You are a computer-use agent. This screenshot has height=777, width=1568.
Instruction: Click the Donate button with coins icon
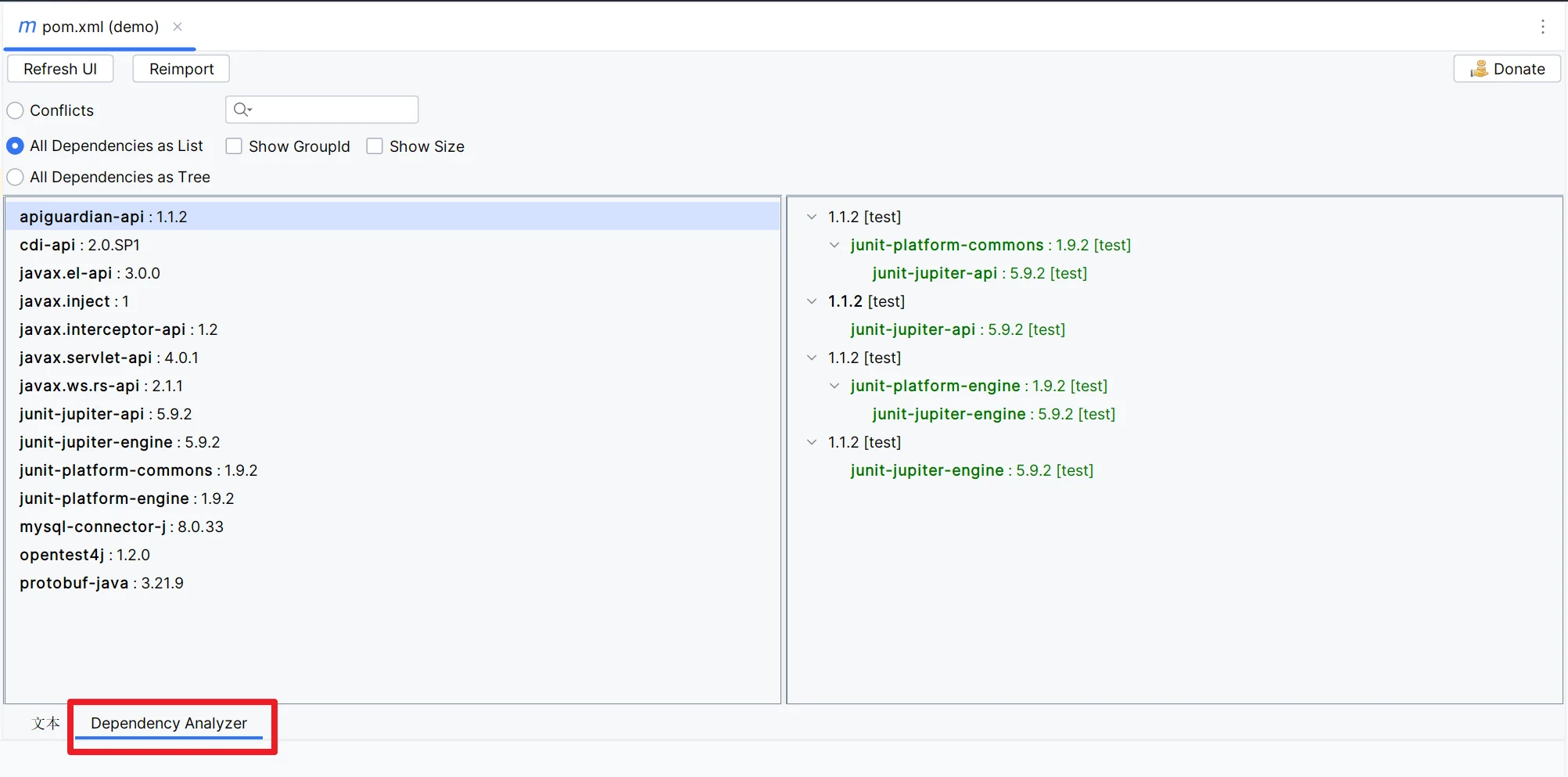[1506, 69]
